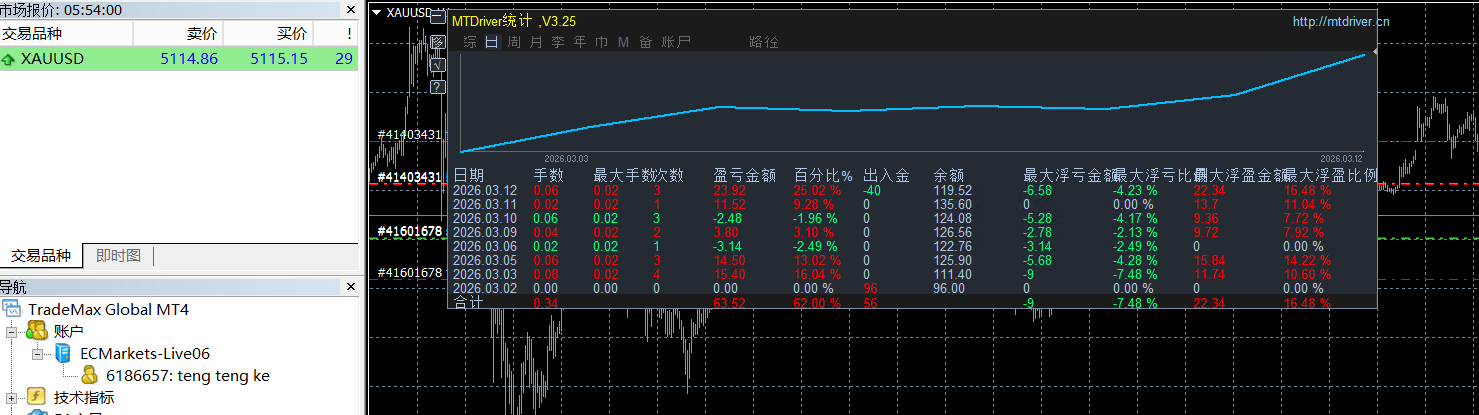This screenshot has width=1479, height=415.
Task: Click the 盈亏金额 column header
Action: (745, 175)
